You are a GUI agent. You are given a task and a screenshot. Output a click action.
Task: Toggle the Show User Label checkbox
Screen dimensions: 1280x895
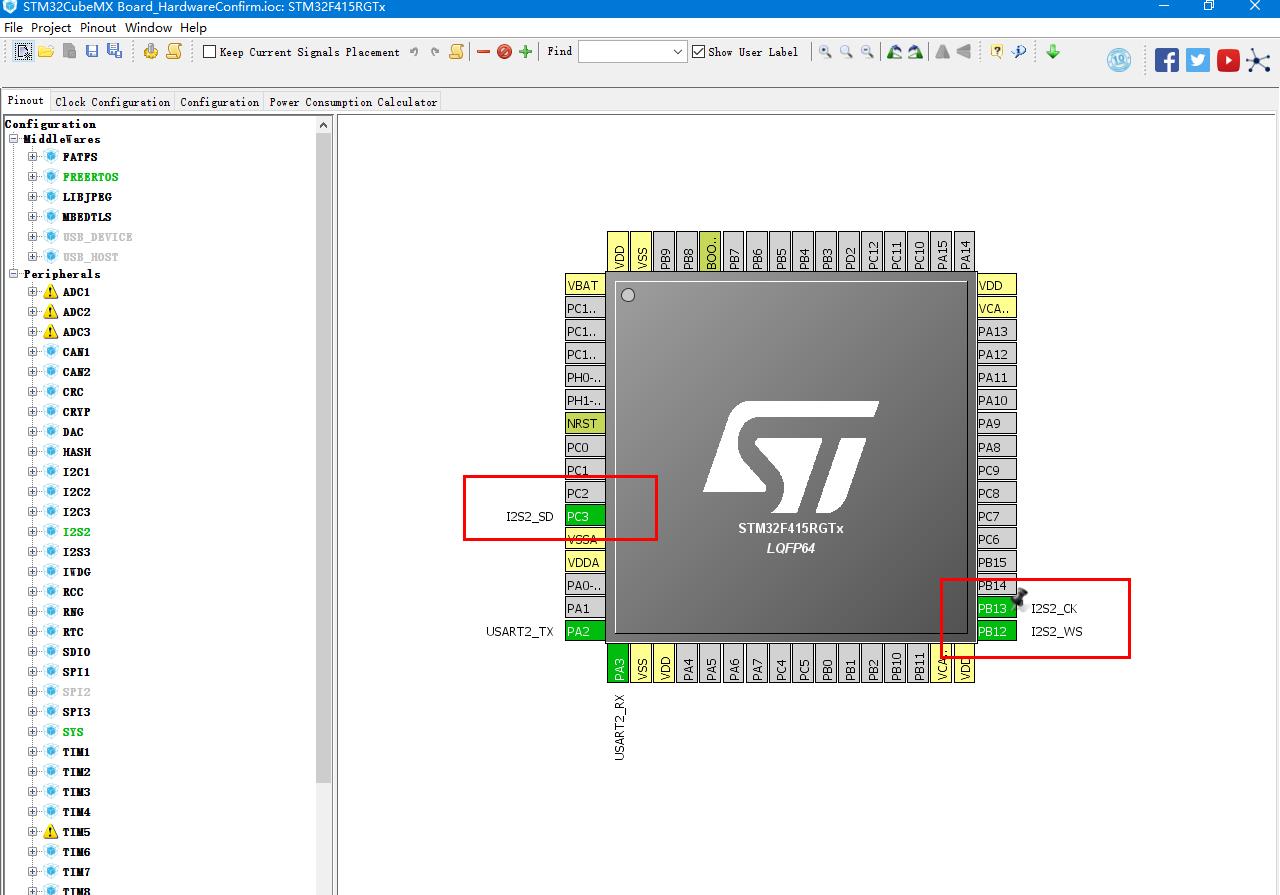click(699, 52)
